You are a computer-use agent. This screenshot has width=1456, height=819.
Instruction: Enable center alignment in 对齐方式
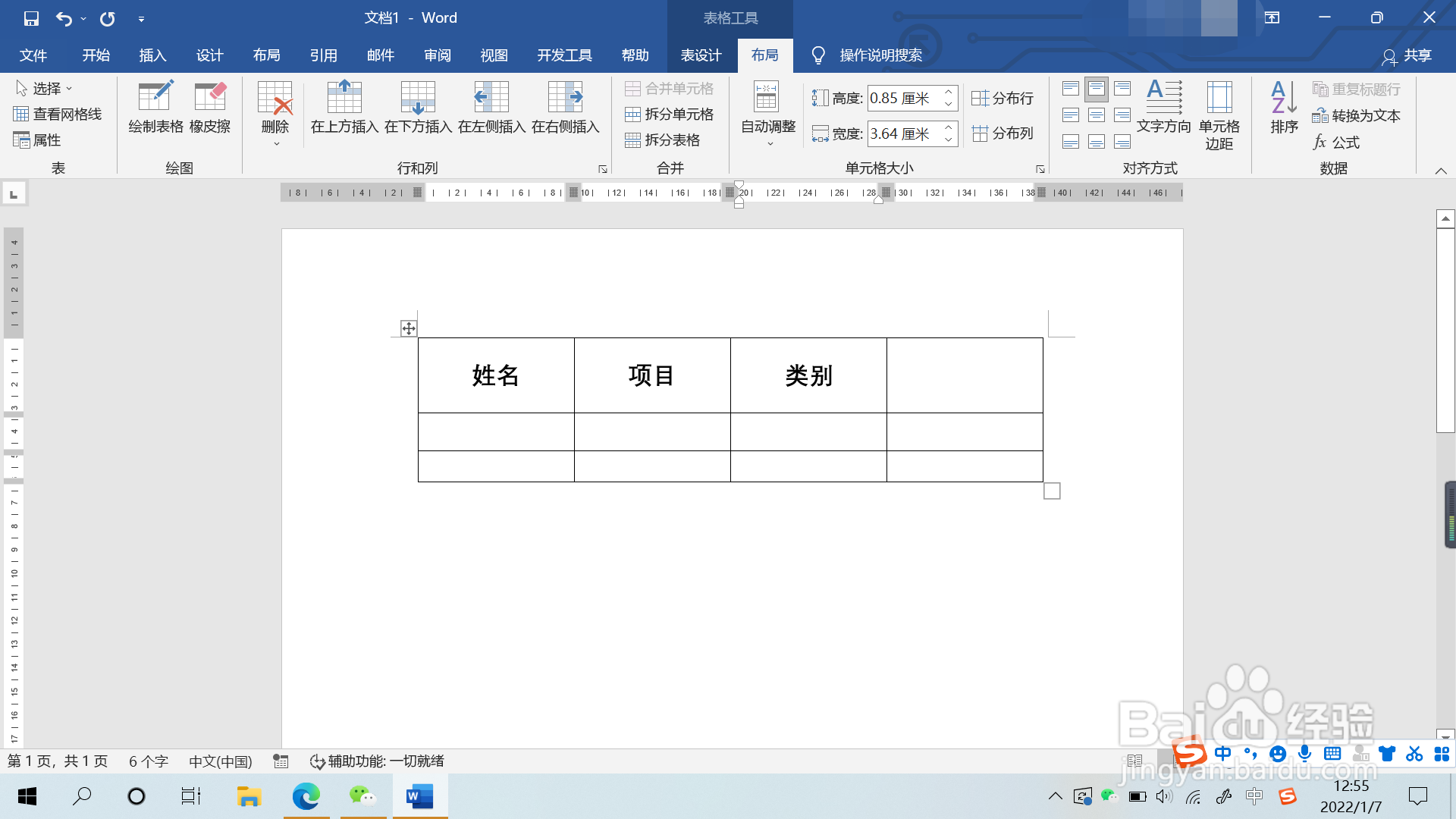click(1096, 115)
